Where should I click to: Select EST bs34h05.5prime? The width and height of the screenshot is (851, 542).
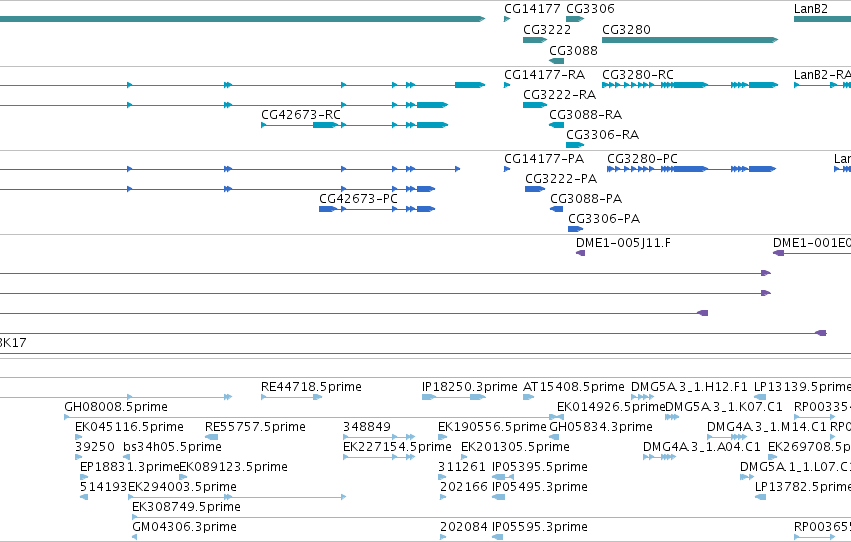(172, 448)
